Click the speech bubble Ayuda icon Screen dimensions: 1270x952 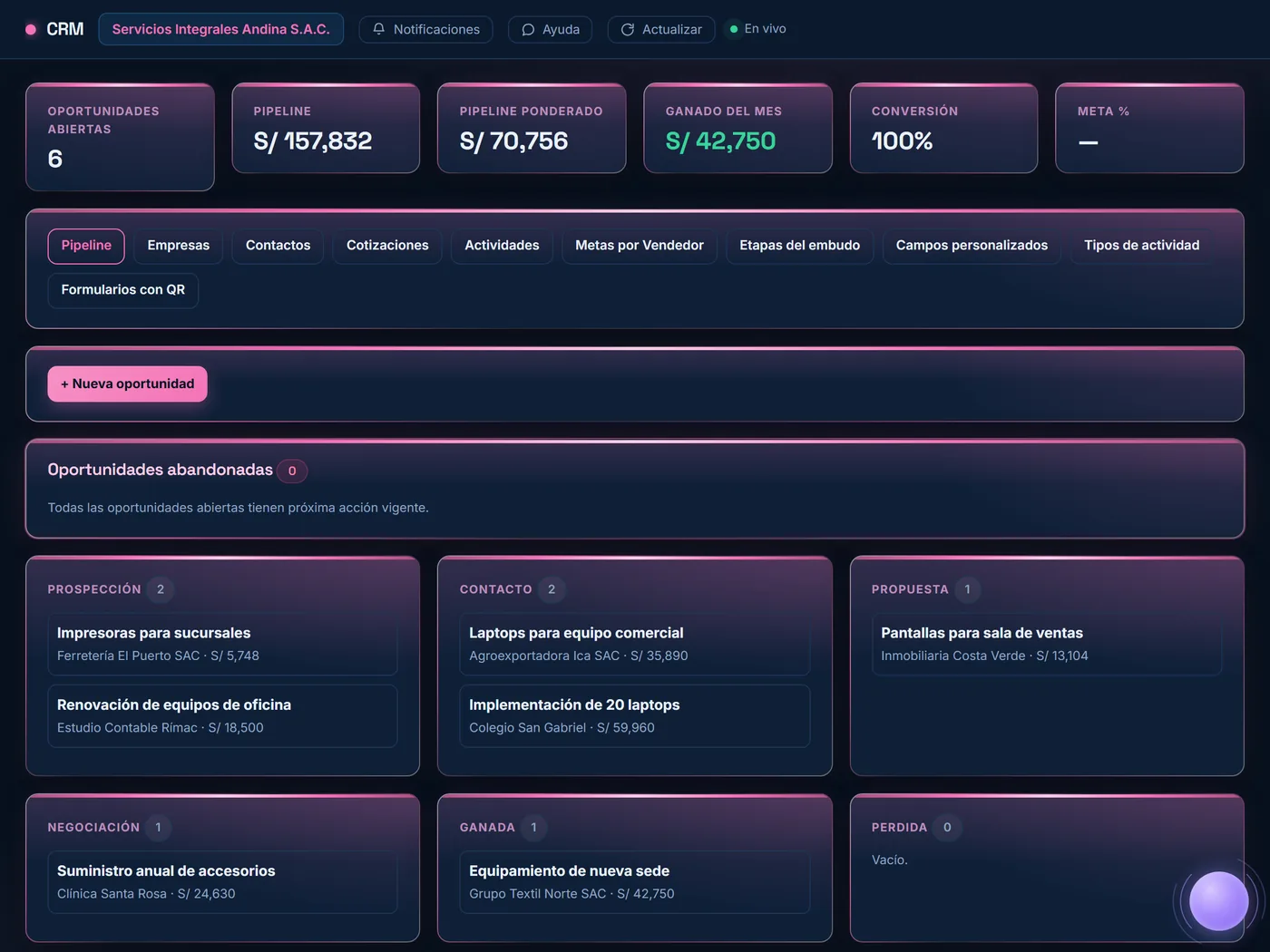click(x=528, y=29)
